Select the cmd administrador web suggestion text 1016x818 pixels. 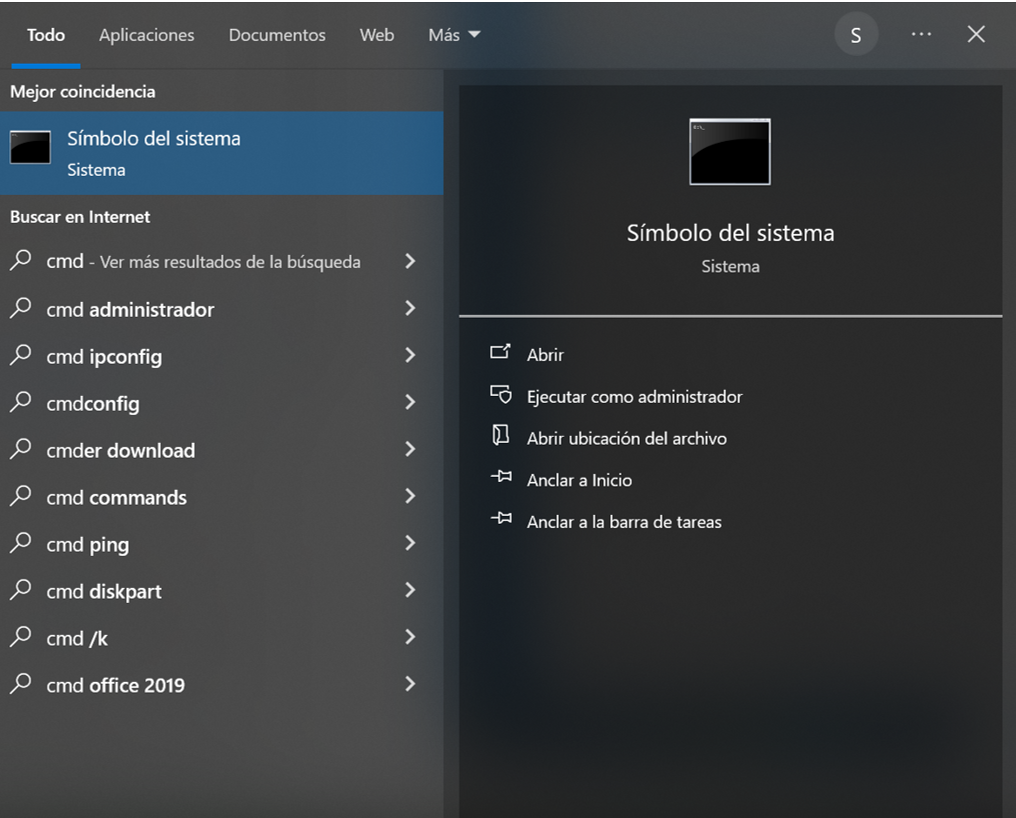(x=130, y=310)
